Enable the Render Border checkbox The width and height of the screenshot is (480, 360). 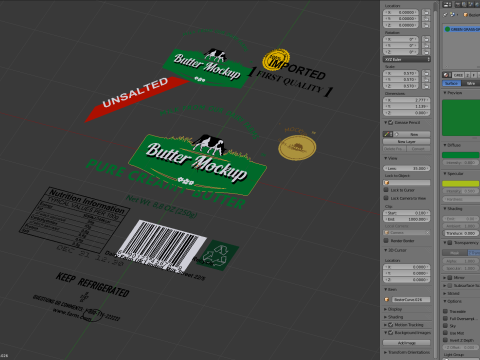(386, 240)
